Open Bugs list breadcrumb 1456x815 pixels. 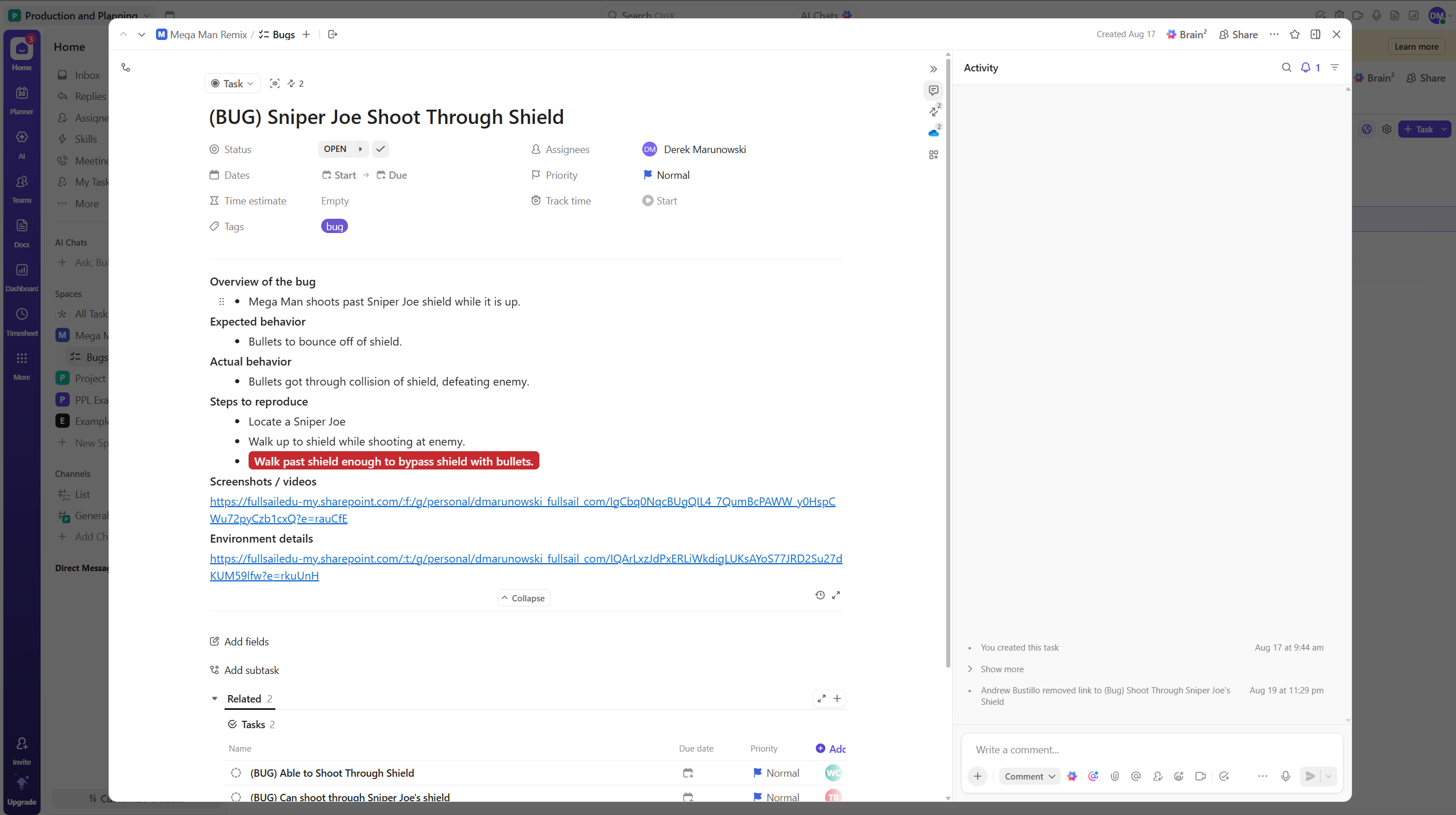[277, 34]
